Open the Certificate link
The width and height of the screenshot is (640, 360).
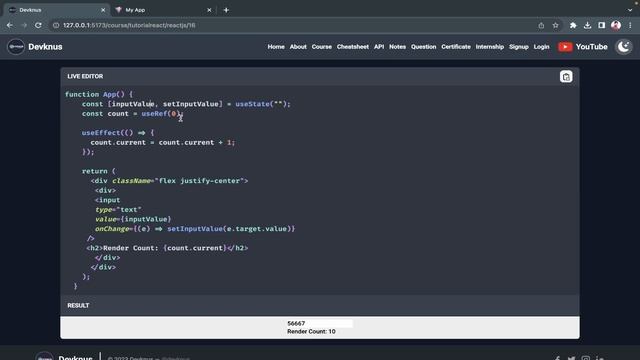456,47
